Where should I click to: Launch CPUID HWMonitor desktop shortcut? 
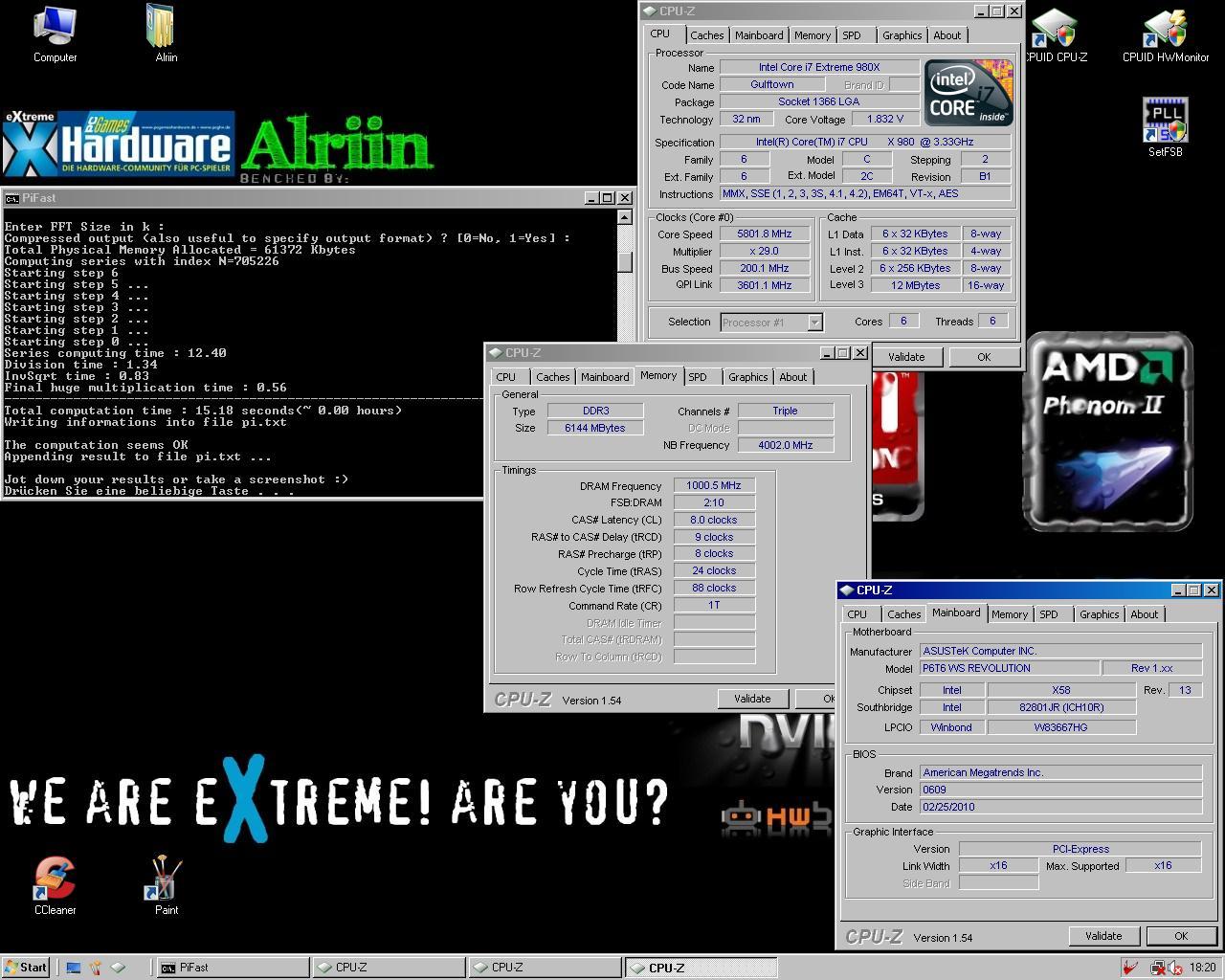click(x=1166, y=33)
